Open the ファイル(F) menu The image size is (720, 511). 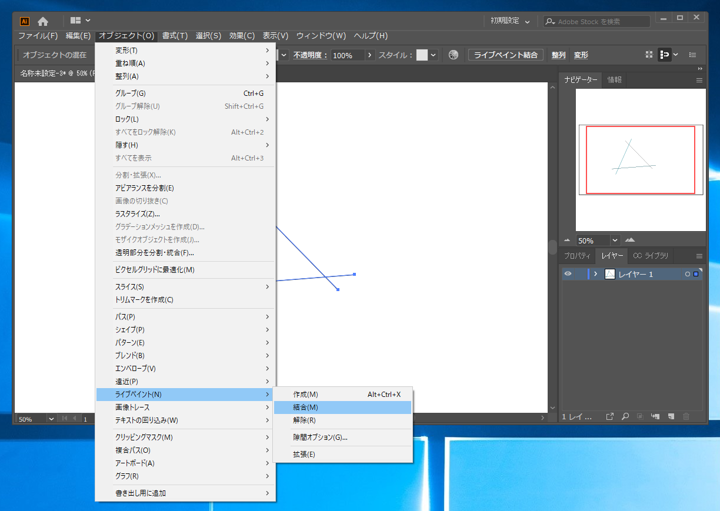click(38, 35)
